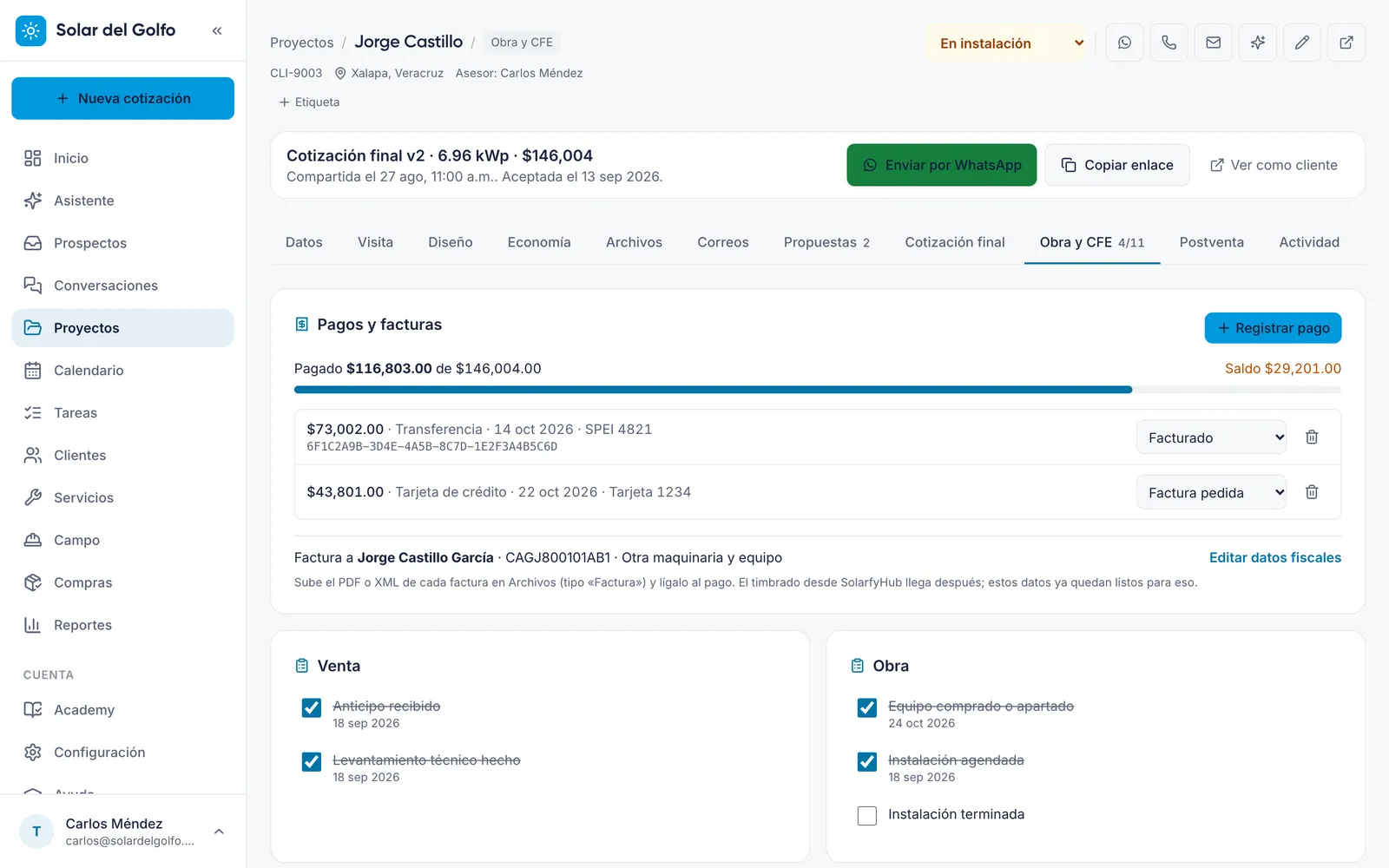The width and height of the screenshot is (1389, 868).
Task: Switch to the Diseño tab
Action: coord(450,242)
